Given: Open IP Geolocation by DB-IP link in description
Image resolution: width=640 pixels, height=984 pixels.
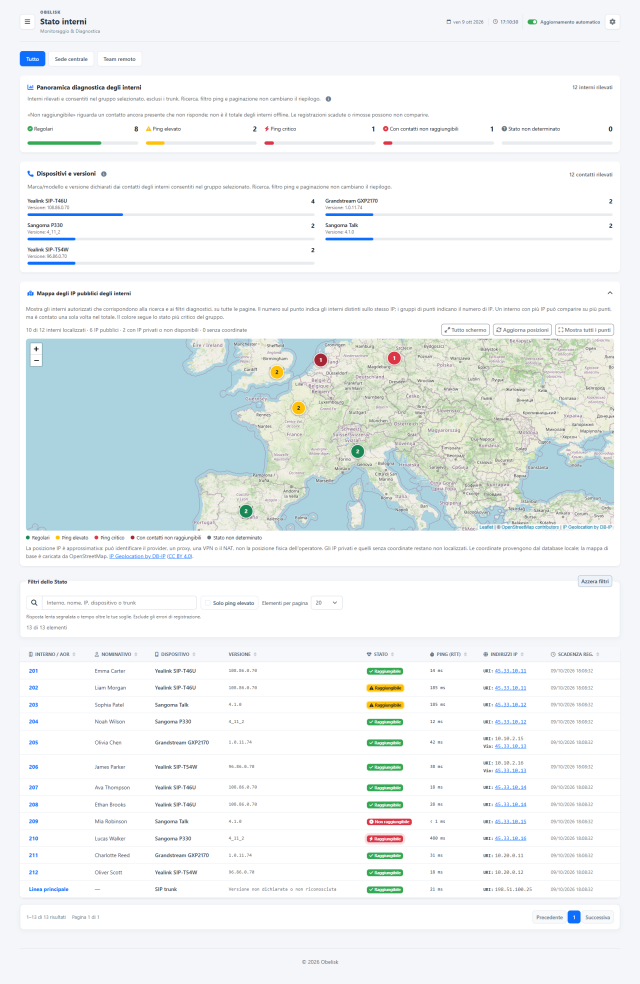Looking at the screenshot, I should [138, 556].
